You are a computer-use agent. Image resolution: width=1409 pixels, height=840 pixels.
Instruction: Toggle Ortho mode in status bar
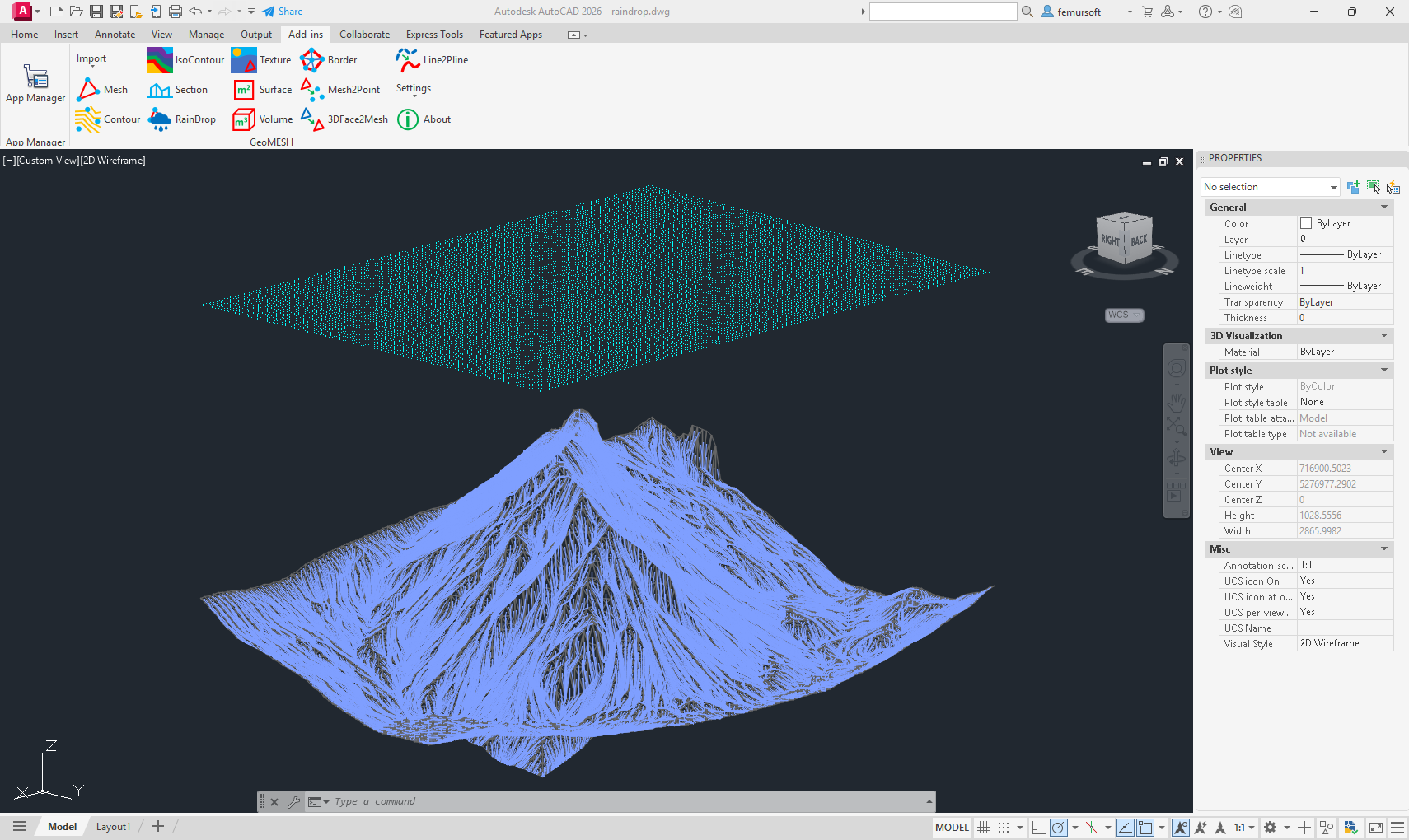(1037, 828)
